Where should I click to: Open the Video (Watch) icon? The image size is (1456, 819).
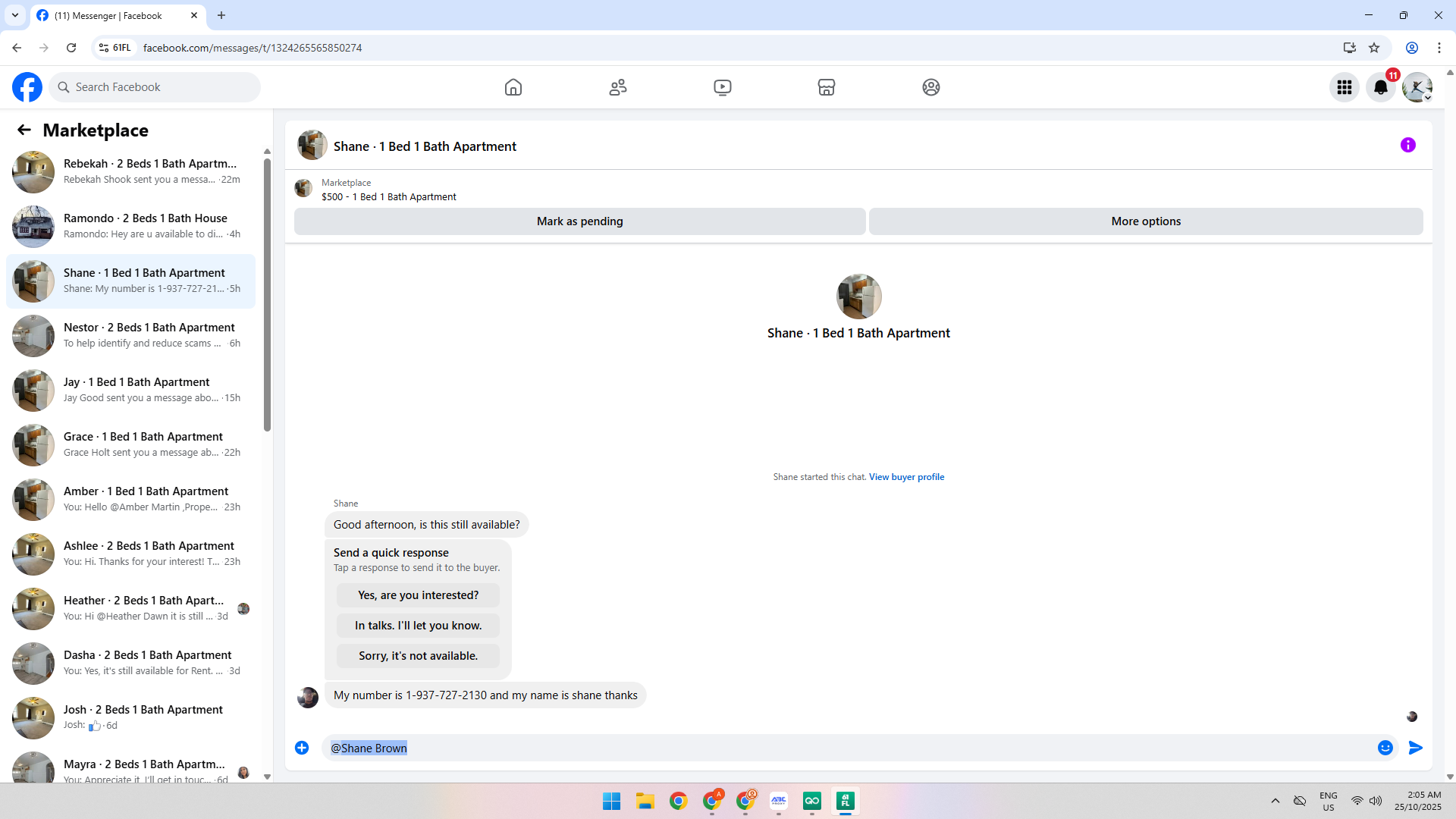click(x=723, y=87)
